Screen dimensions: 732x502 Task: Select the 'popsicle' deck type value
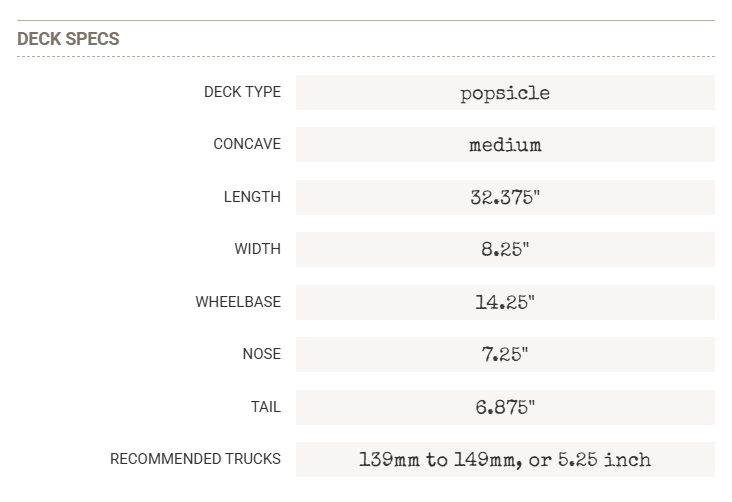pyautogui.click(x=505, y=93)
